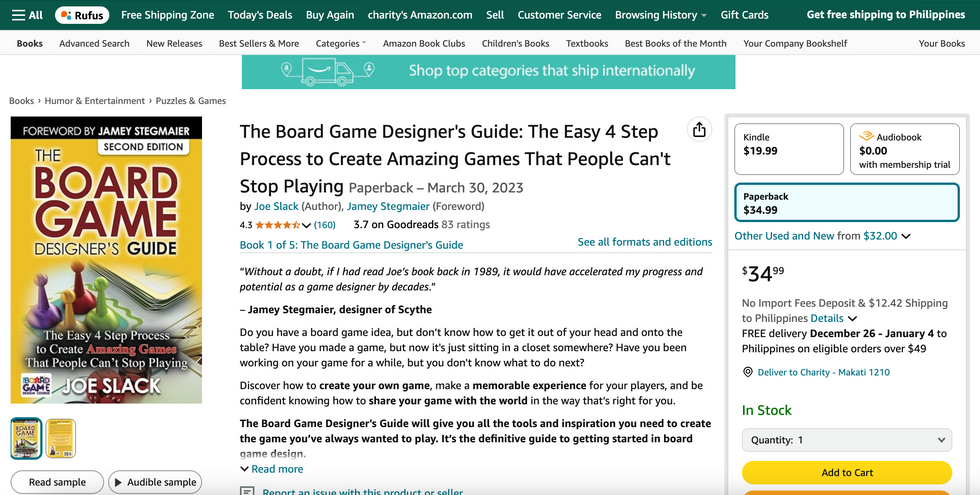Viewport: 980px width, 495px height.
Task: Click Report an issue with this product
Action: [x=362, y=492]
